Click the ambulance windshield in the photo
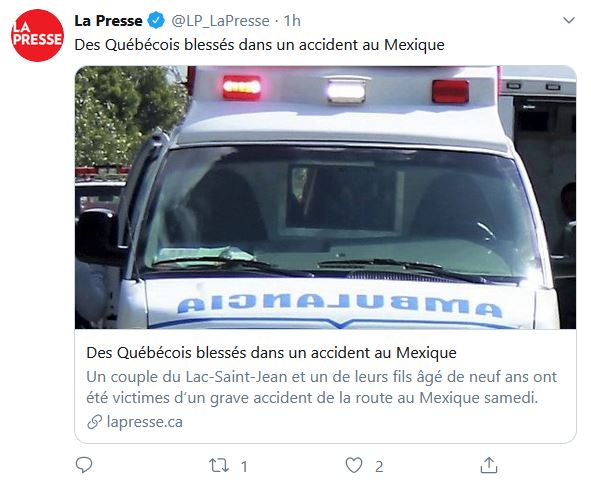Image resolution: width=591 pixels, height=484 pixels. click(339, 211)
